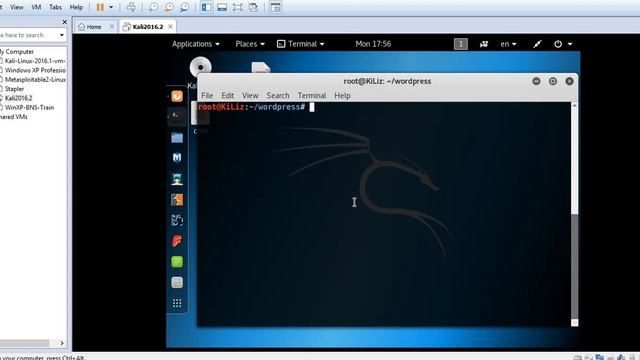640x360 pixels.
Task: Click workspace indicator 1
Action: point(461,44)
